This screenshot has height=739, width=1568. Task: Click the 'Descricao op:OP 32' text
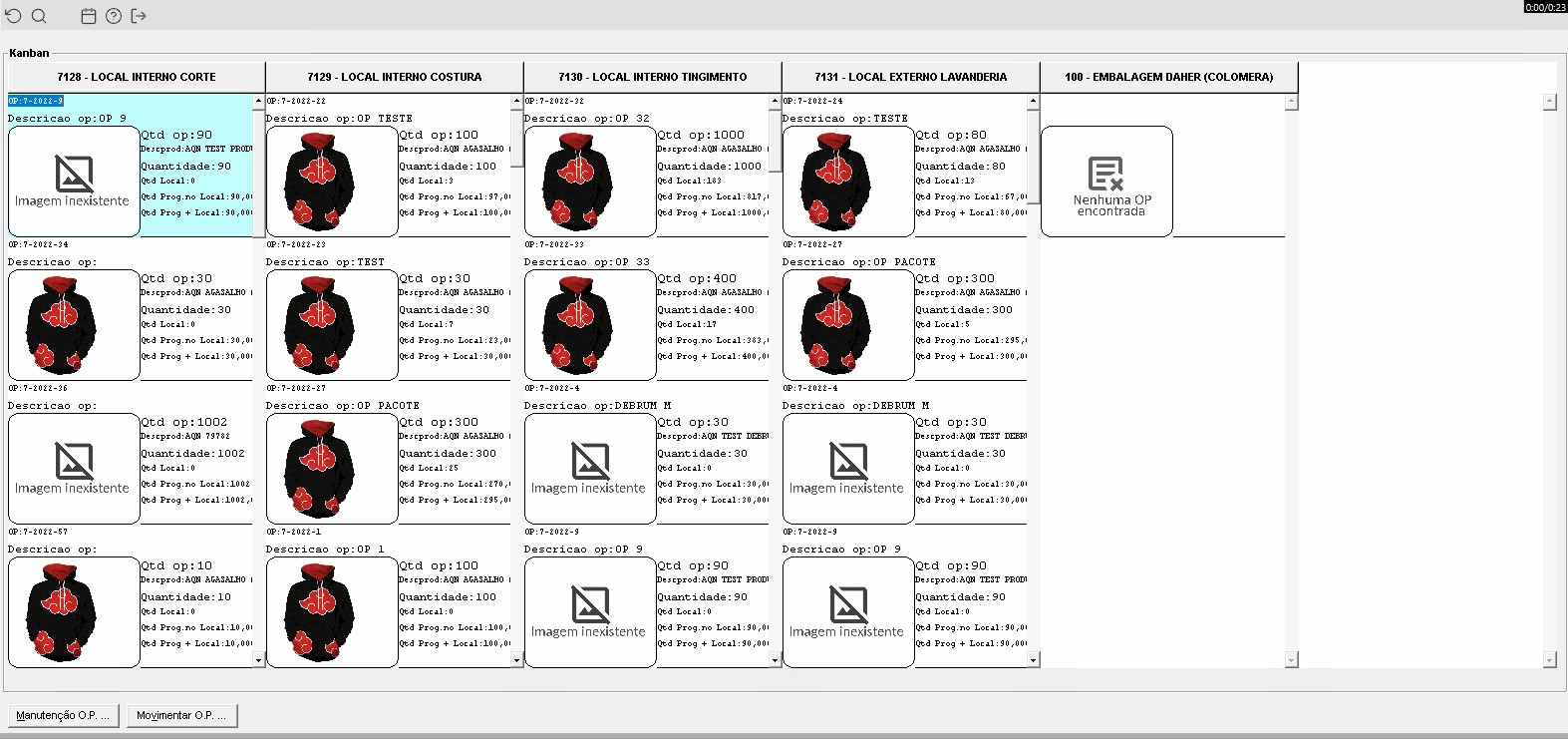(587, 119)
